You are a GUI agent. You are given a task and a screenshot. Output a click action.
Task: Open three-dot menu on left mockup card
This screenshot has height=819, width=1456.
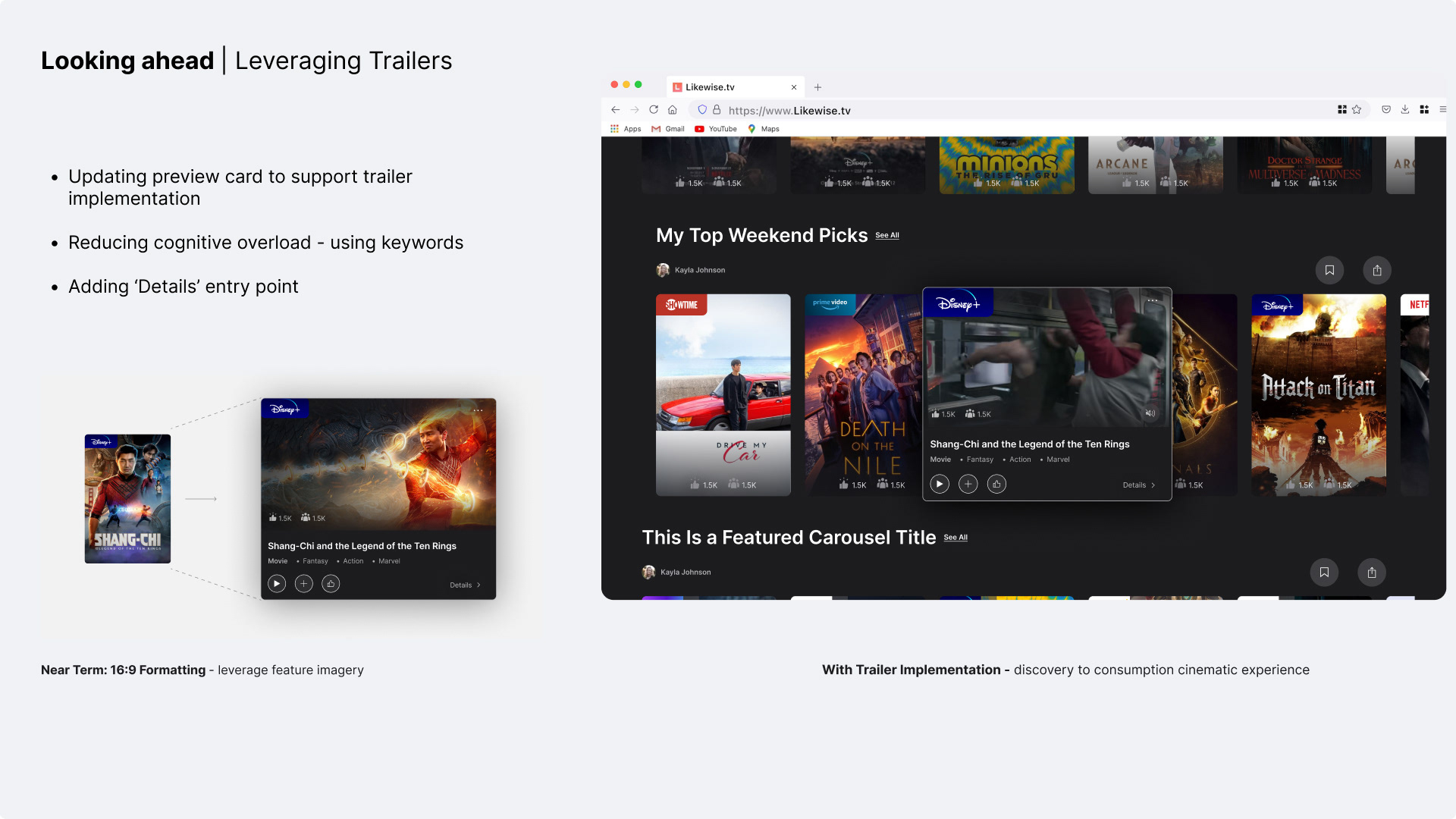(x=478, y=410)
